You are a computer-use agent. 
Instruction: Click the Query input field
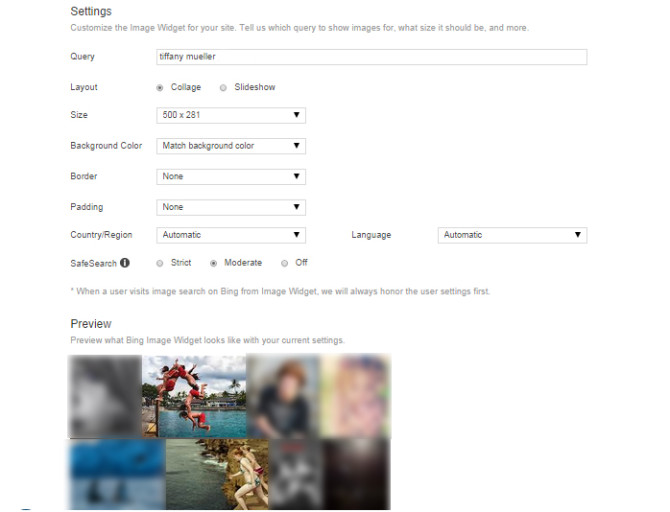coord(372,57)
